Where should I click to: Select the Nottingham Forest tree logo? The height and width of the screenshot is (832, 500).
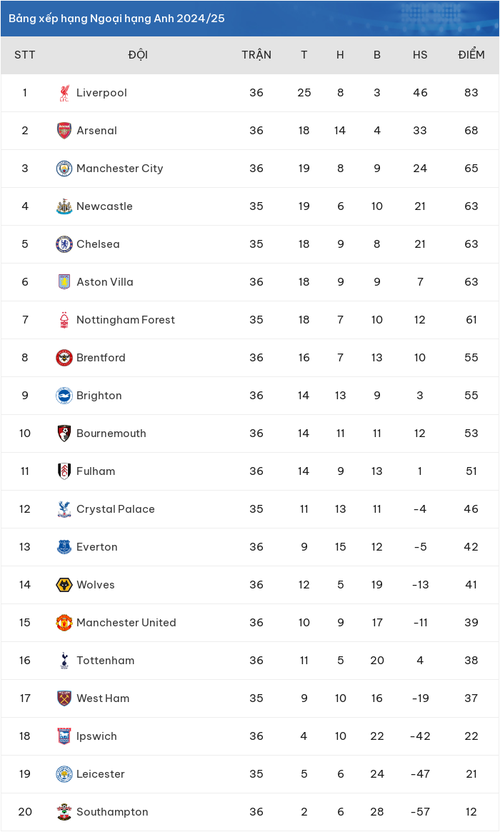click(x=64, y=320)
